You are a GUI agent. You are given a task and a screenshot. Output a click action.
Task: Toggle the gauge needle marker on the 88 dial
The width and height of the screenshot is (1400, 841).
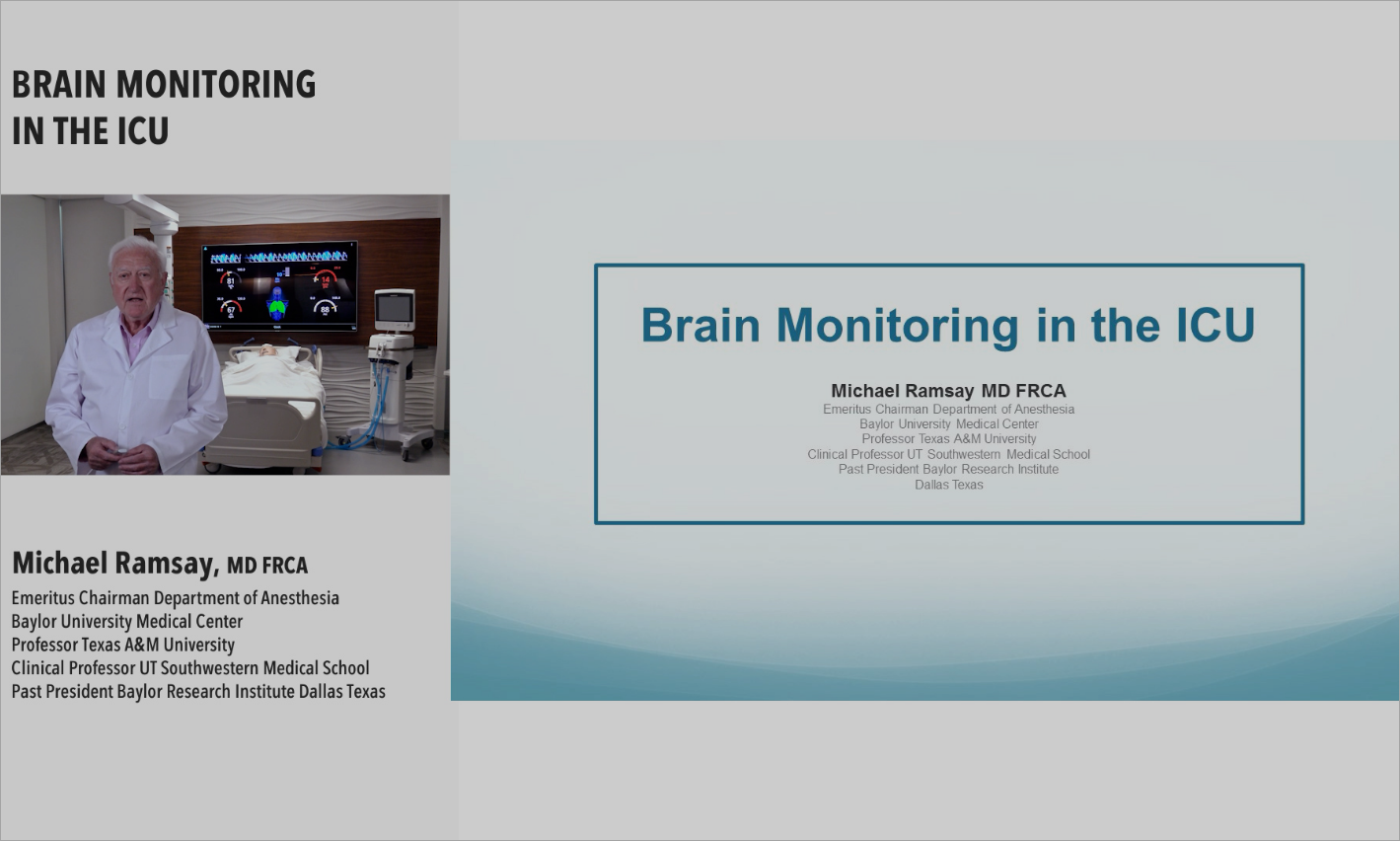coord(333,307)
